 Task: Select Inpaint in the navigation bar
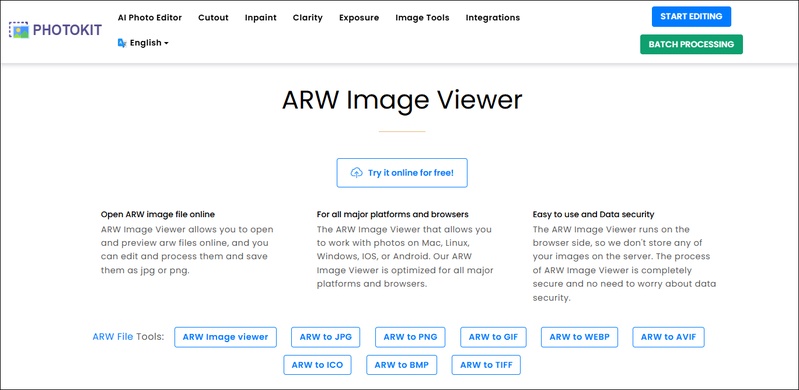click(260, 17)
